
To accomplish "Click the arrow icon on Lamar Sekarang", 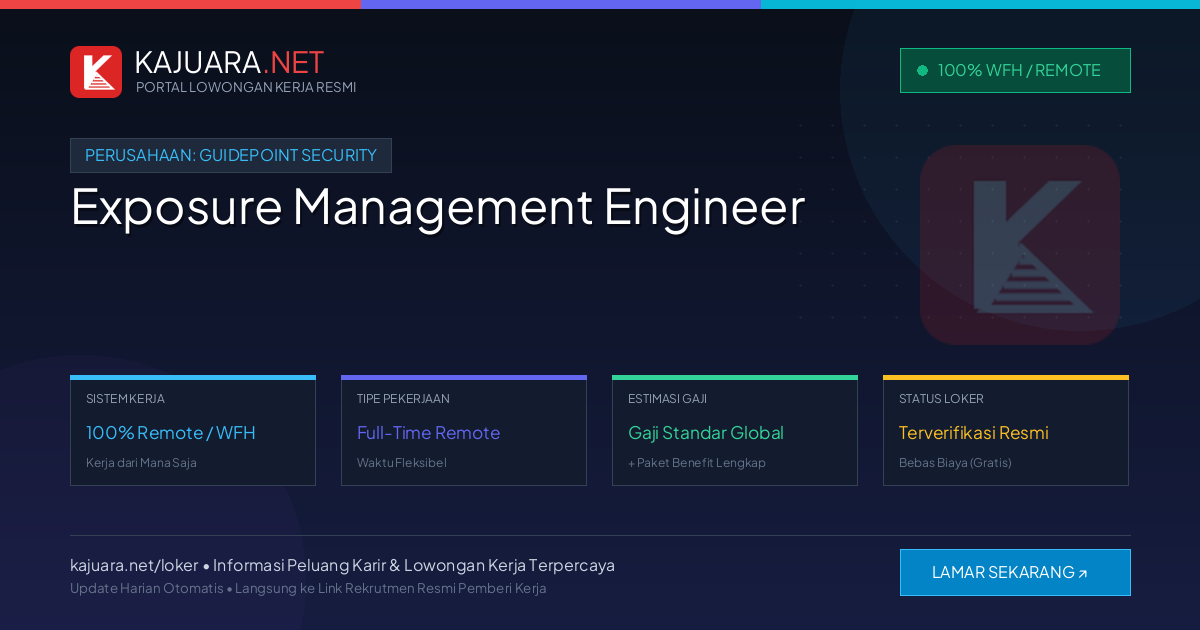I will pyautogui.click(x=1082, y=574).
